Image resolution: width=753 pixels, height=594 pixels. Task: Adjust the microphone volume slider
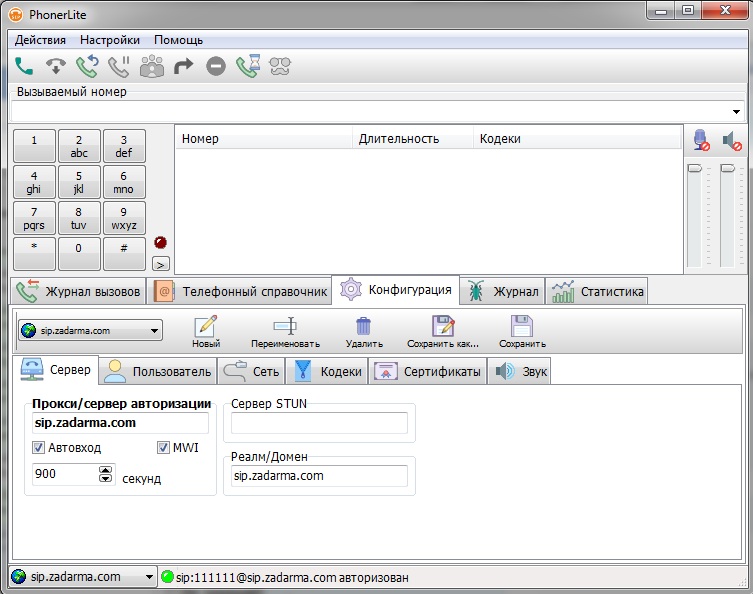point(694,168)
